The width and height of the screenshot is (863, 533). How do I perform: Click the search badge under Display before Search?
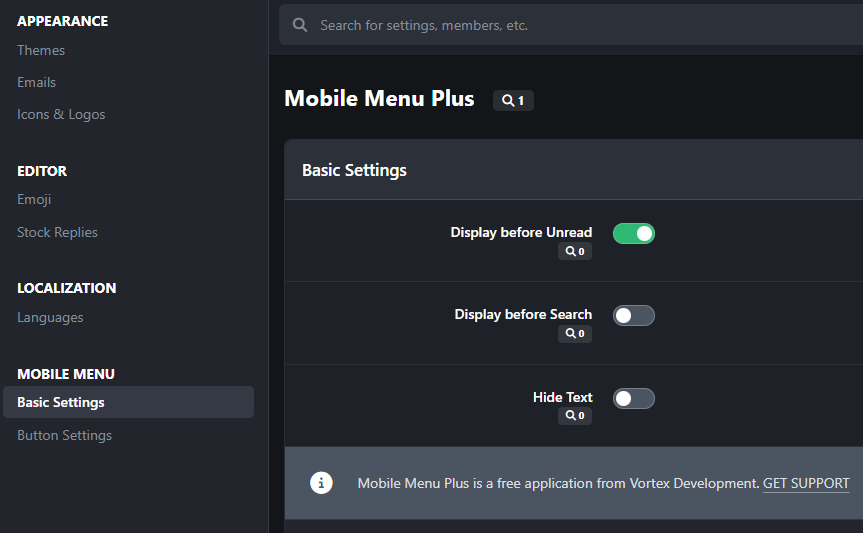[575, 334]
